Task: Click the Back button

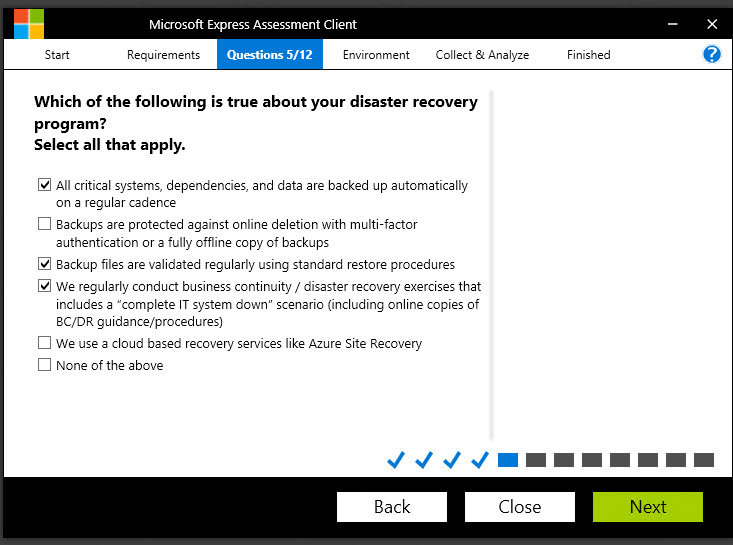Action: (x=392, y=507)
